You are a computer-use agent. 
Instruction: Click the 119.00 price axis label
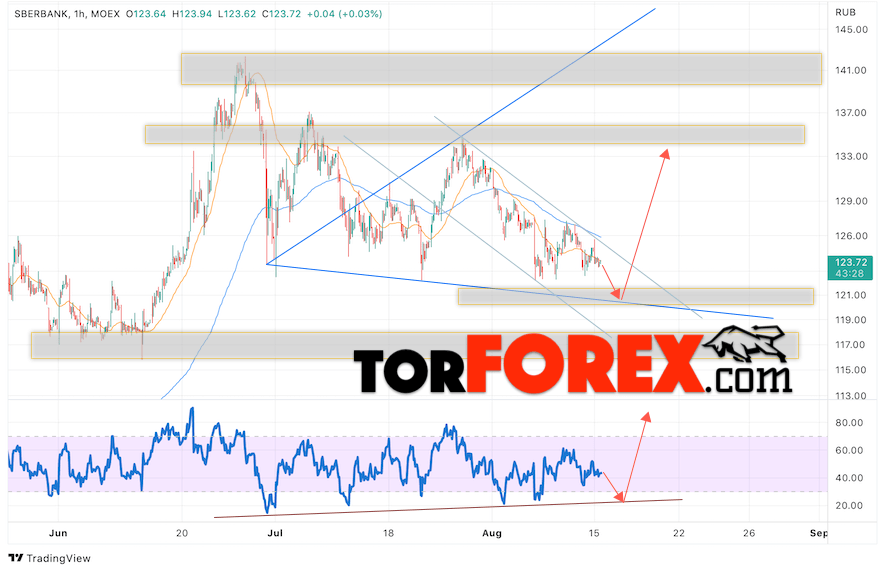(x=851, y=320)
